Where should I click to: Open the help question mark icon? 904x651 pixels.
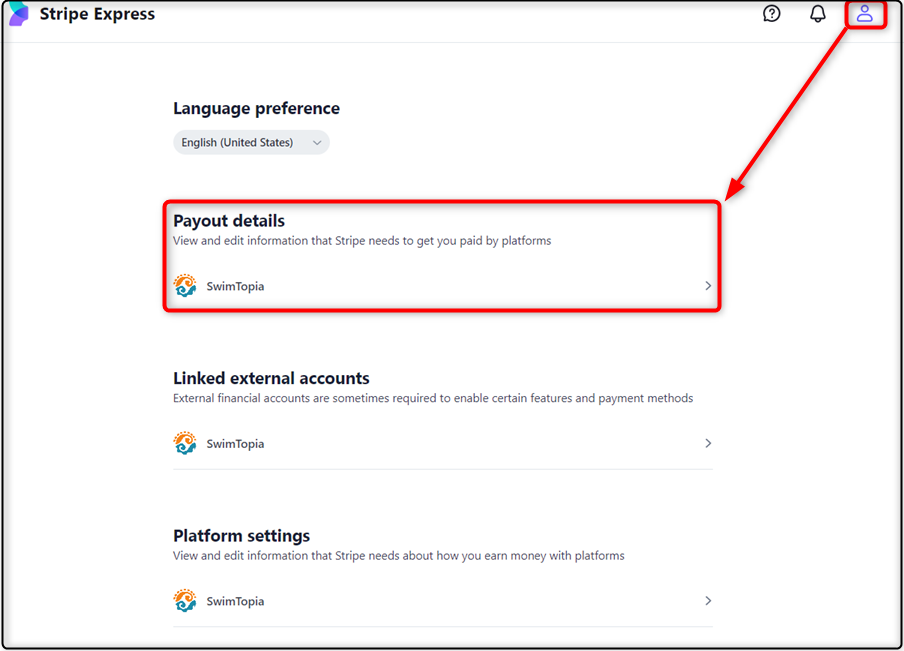tap(771, 13)
